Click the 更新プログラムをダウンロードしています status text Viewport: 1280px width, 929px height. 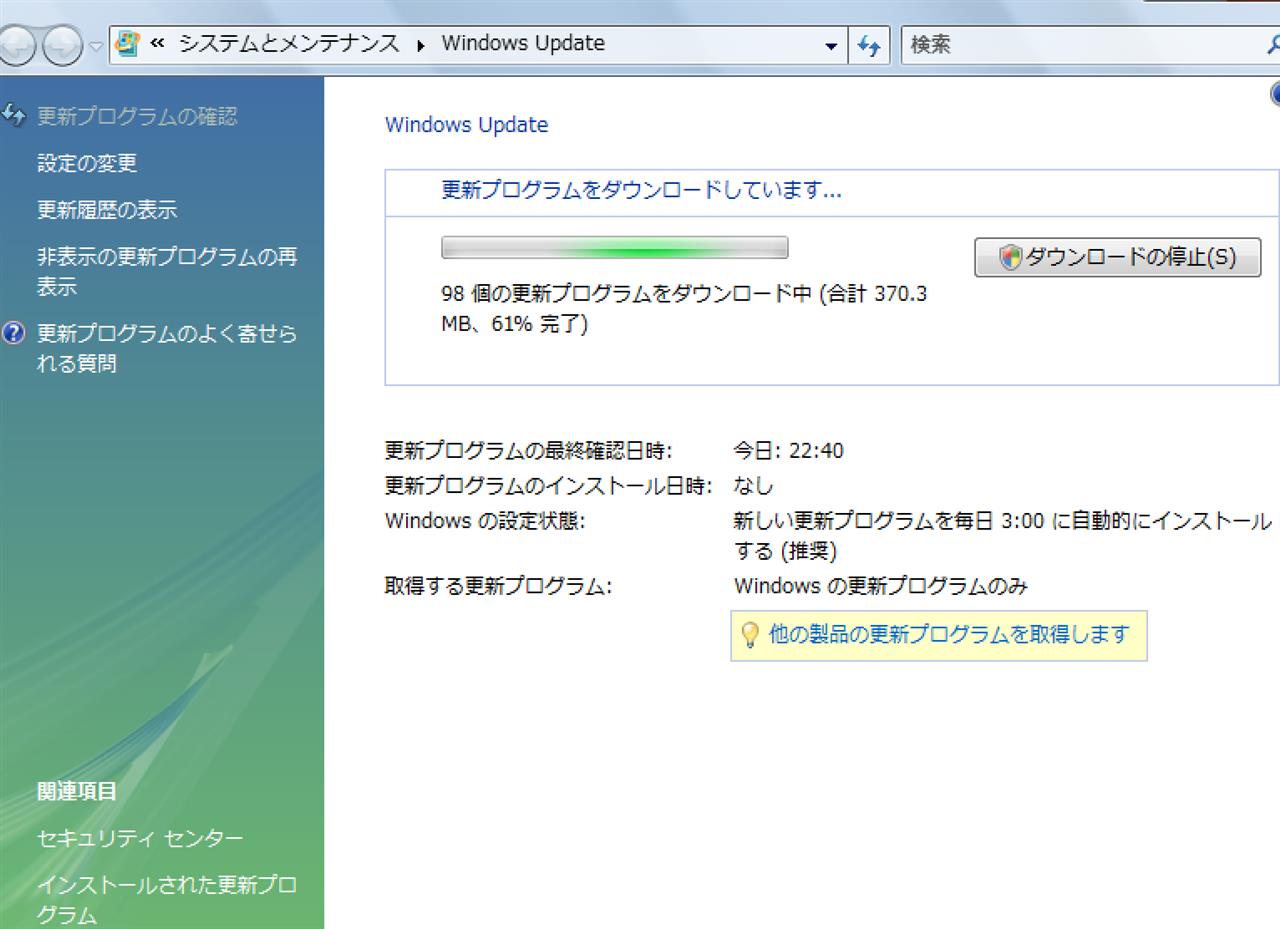coord(641,190)
